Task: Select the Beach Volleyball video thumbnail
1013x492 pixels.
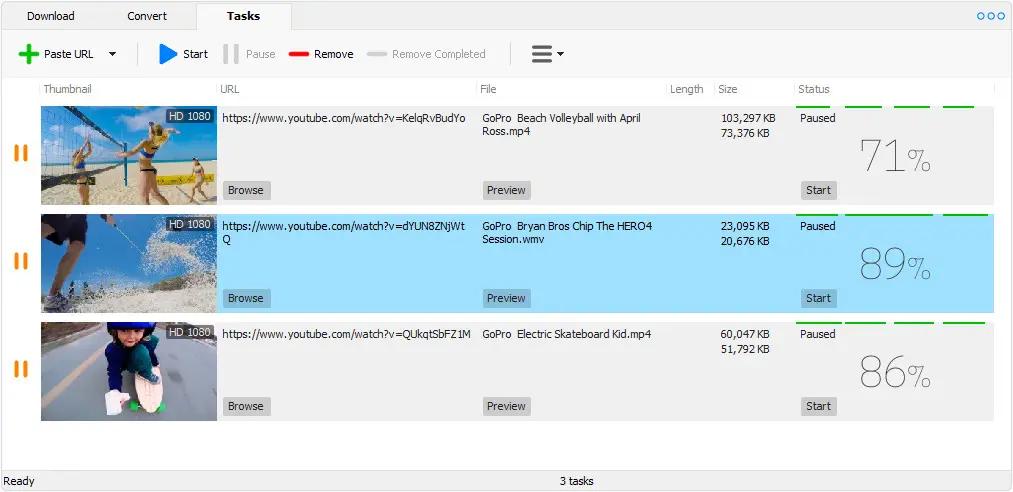Action: coord(129,155)
